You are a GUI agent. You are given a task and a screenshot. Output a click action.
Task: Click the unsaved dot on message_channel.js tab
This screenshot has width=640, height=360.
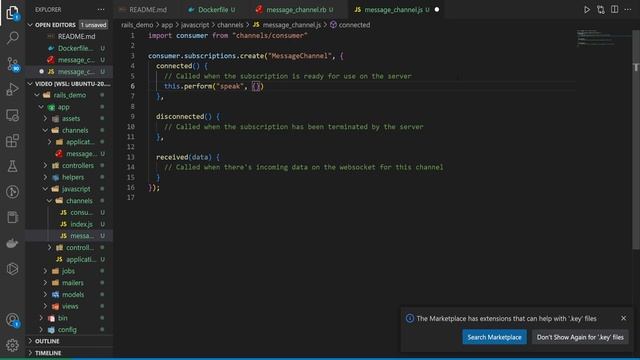click(437, 9)
